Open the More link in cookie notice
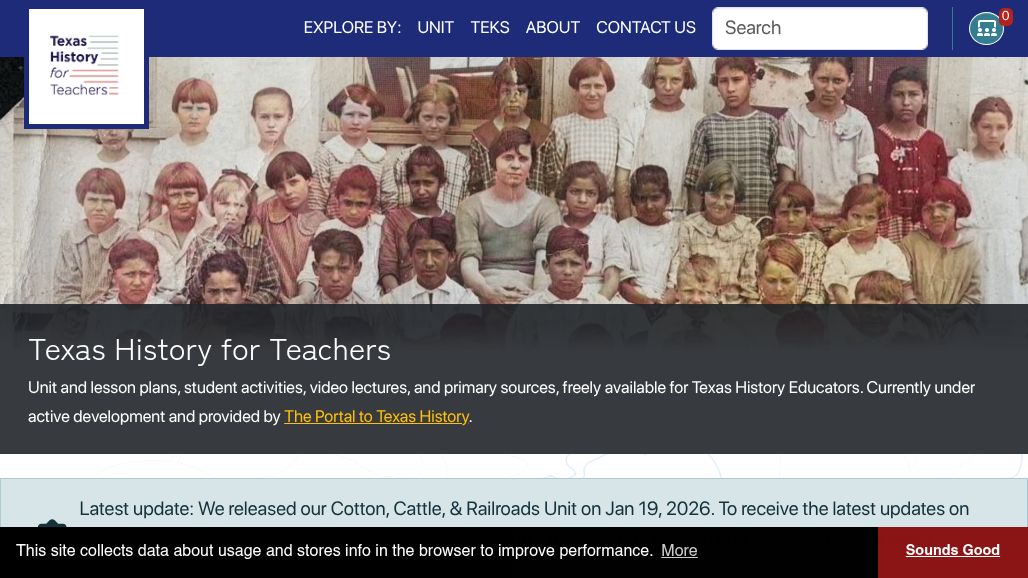 pyautogui.click(x=679, y=550)
